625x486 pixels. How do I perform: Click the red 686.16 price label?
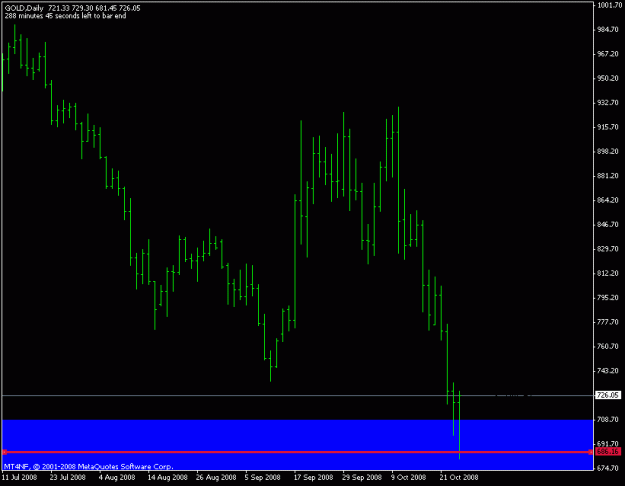tap(608, 452)
